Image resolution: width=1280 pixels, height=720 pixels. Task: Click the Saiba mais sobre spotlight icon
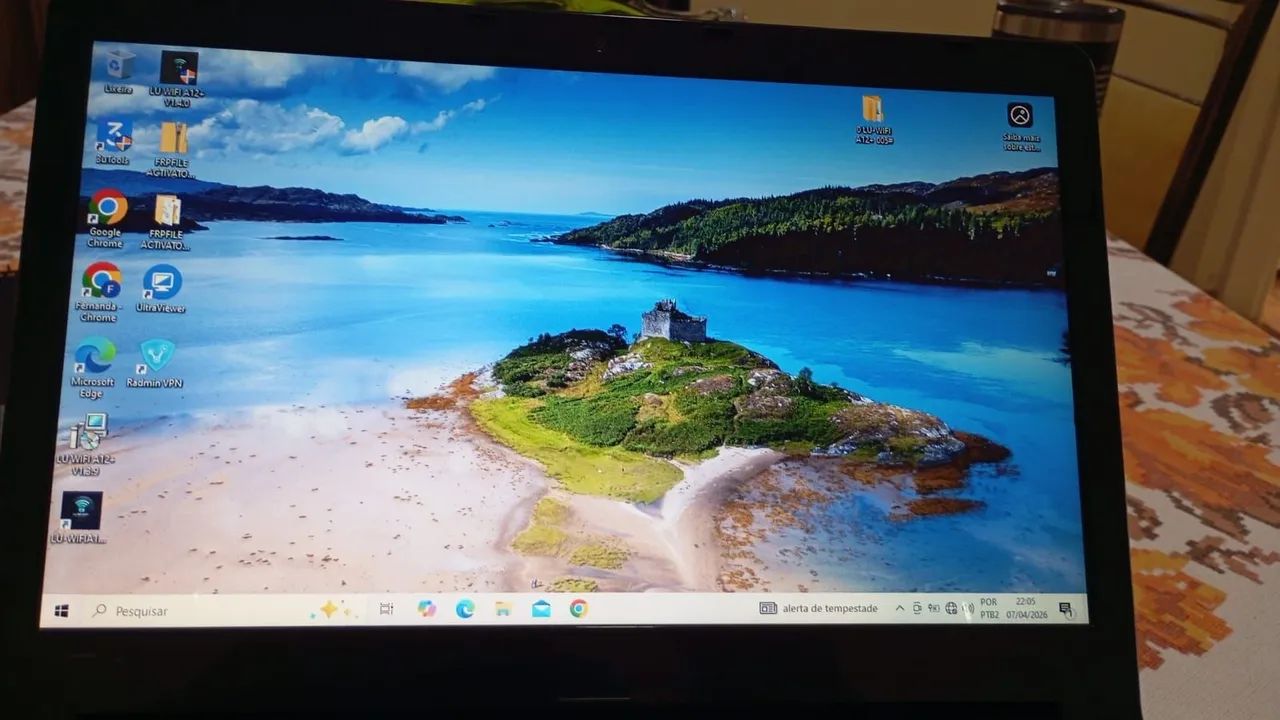[x=1020, y=126]
